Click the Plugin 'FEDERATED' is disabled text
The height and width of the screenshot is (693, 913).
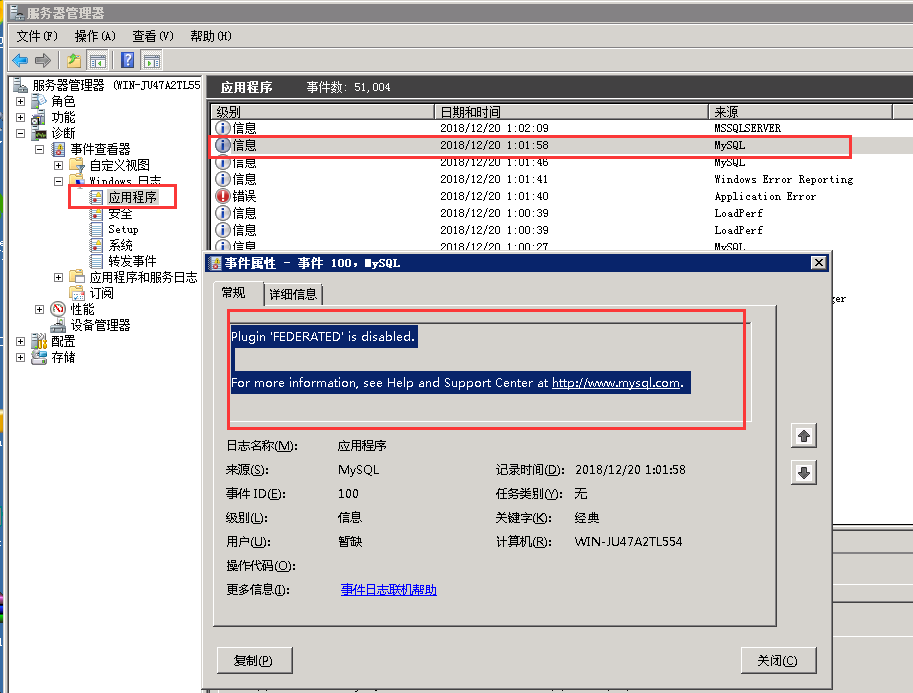click(323, 337)
